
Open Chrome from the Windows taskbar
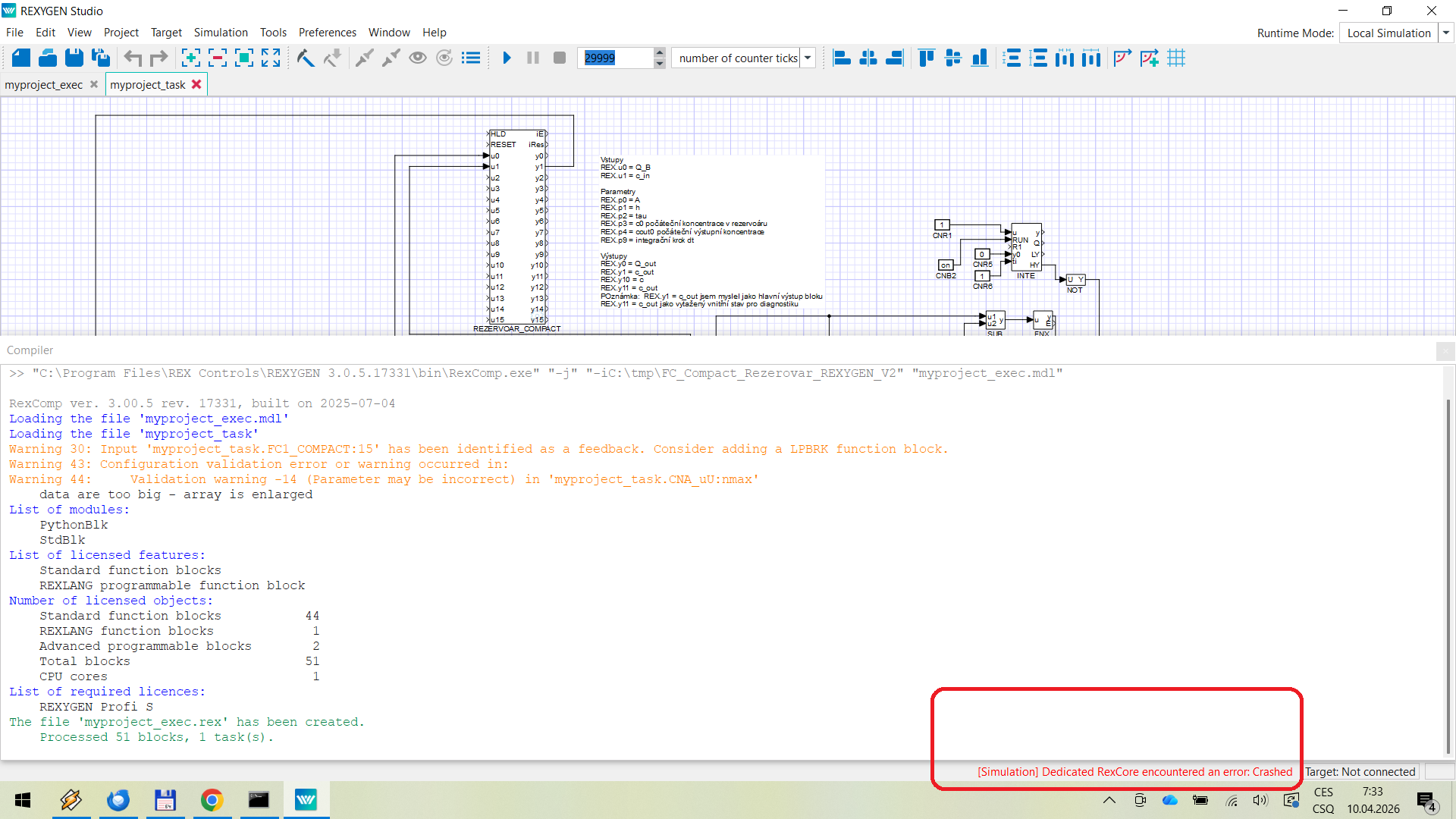212,800
